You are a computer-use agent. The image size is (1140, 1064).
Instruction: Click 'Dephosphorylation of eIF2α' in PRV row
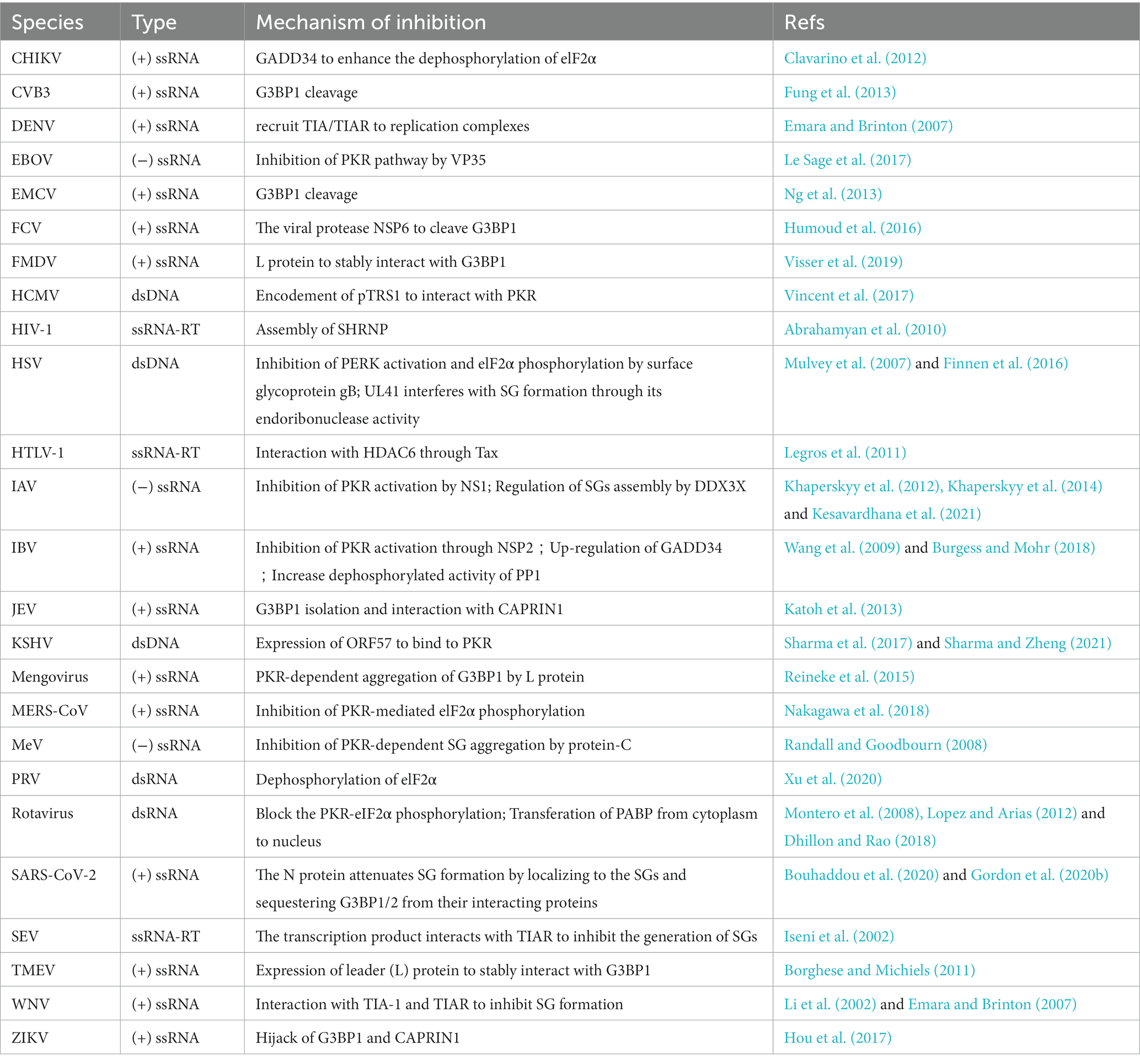pyautogui.click(x=346, y=779)
